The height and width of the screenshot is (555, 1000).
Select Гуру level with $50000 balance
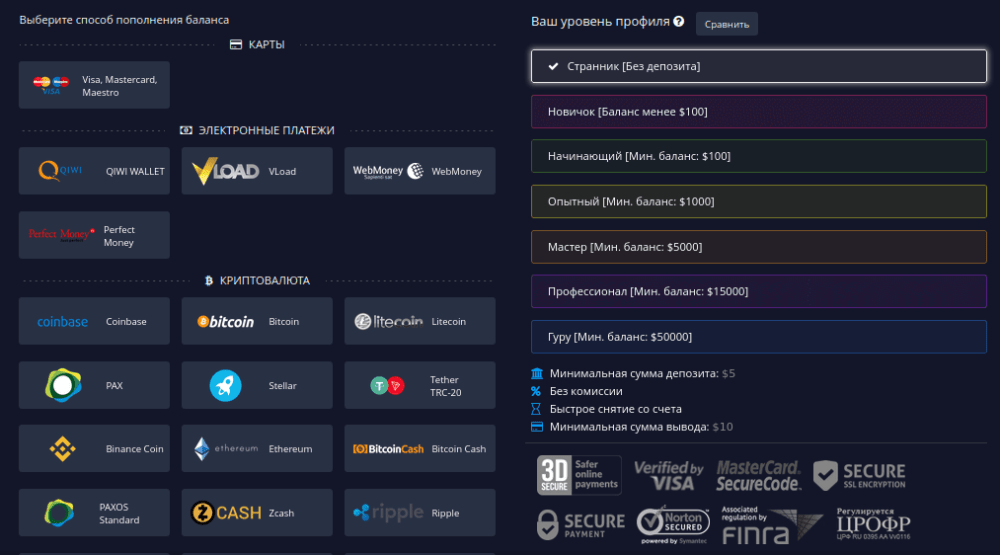pyautogui.click(x=758, y=337)
